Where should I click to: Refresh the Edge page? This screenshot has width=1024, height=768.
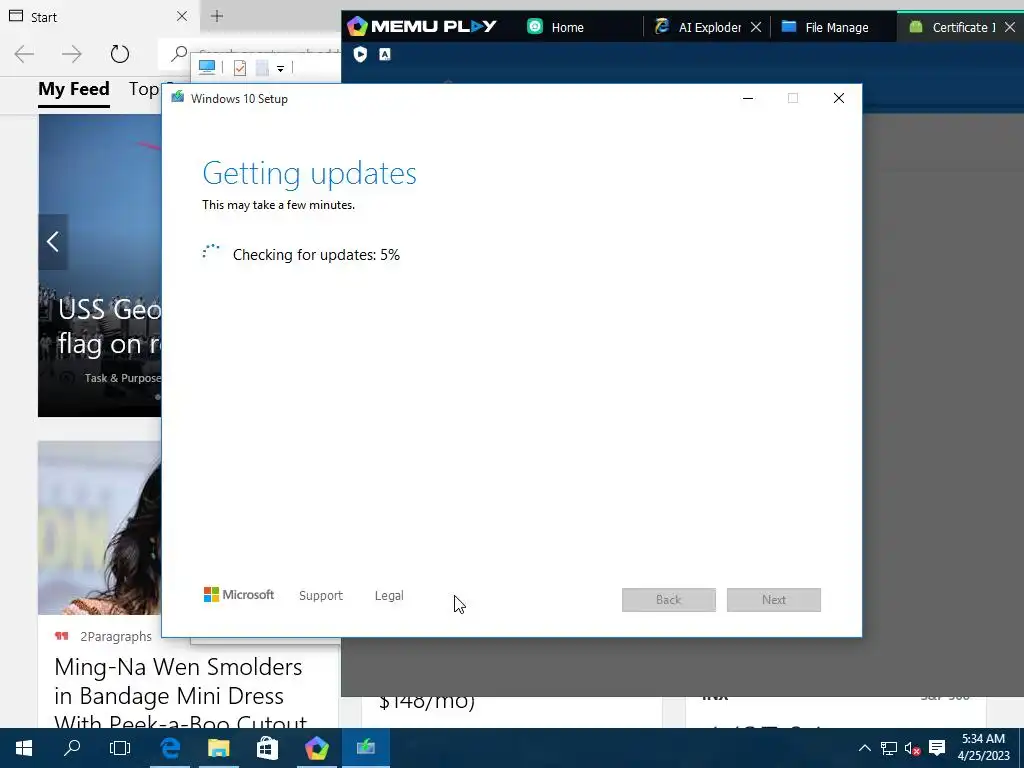(x=120, y=54)
